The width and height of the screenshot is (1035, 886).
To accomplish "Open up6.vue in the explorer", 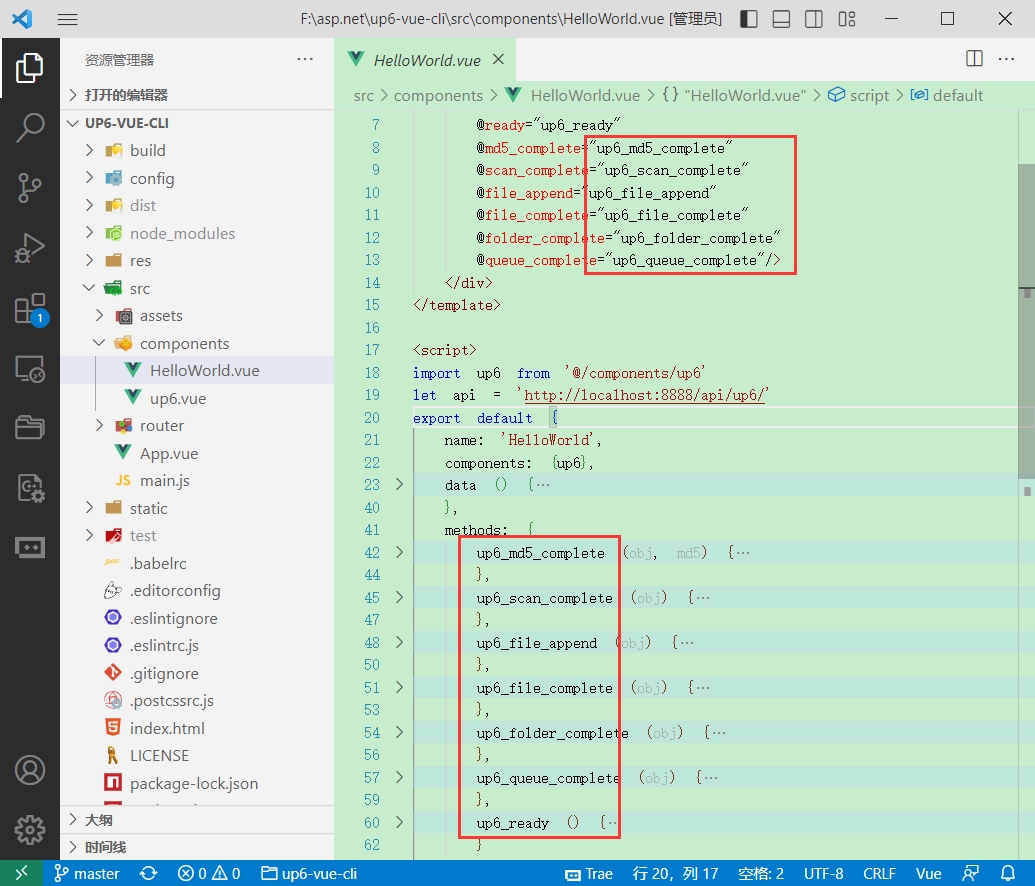I will click(177, 398).
